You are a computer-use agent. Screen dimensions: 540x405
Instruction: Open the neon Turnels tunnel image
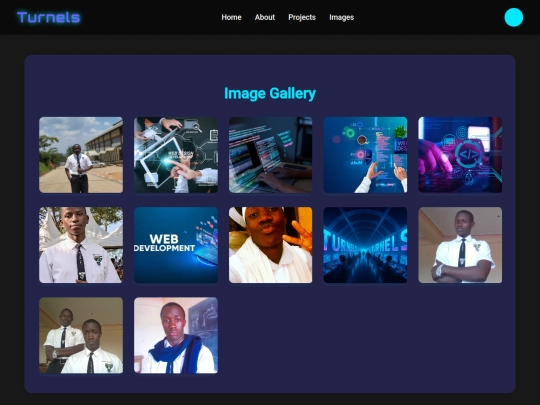tap(365, 245)
